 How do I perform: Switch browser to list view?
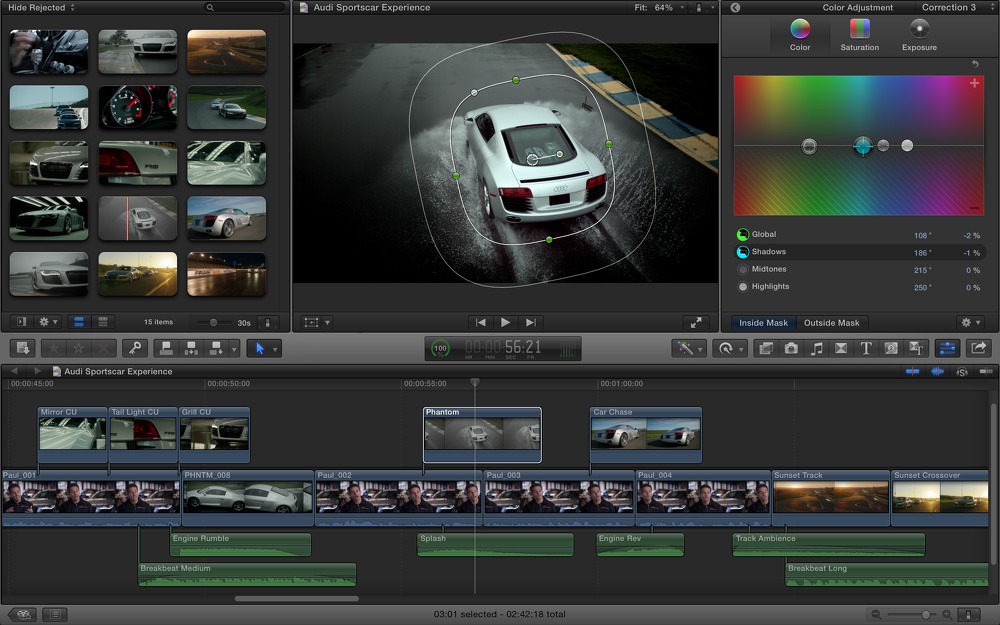click(x=103, y=322)
